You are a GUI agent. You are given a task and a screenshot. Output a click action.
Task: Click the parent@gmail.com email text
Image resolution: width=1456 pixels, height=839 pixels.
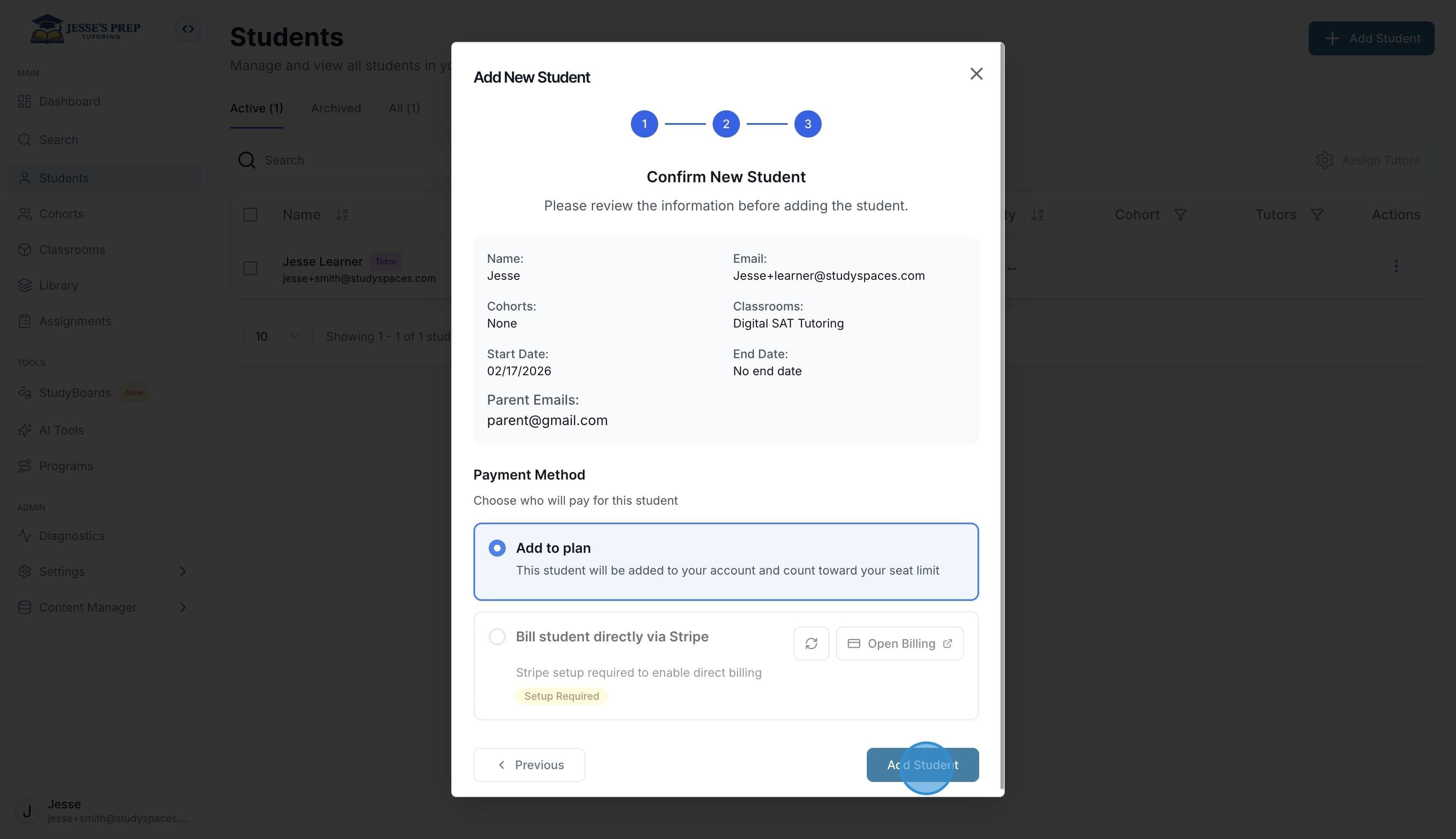click(x=547, y=421)
